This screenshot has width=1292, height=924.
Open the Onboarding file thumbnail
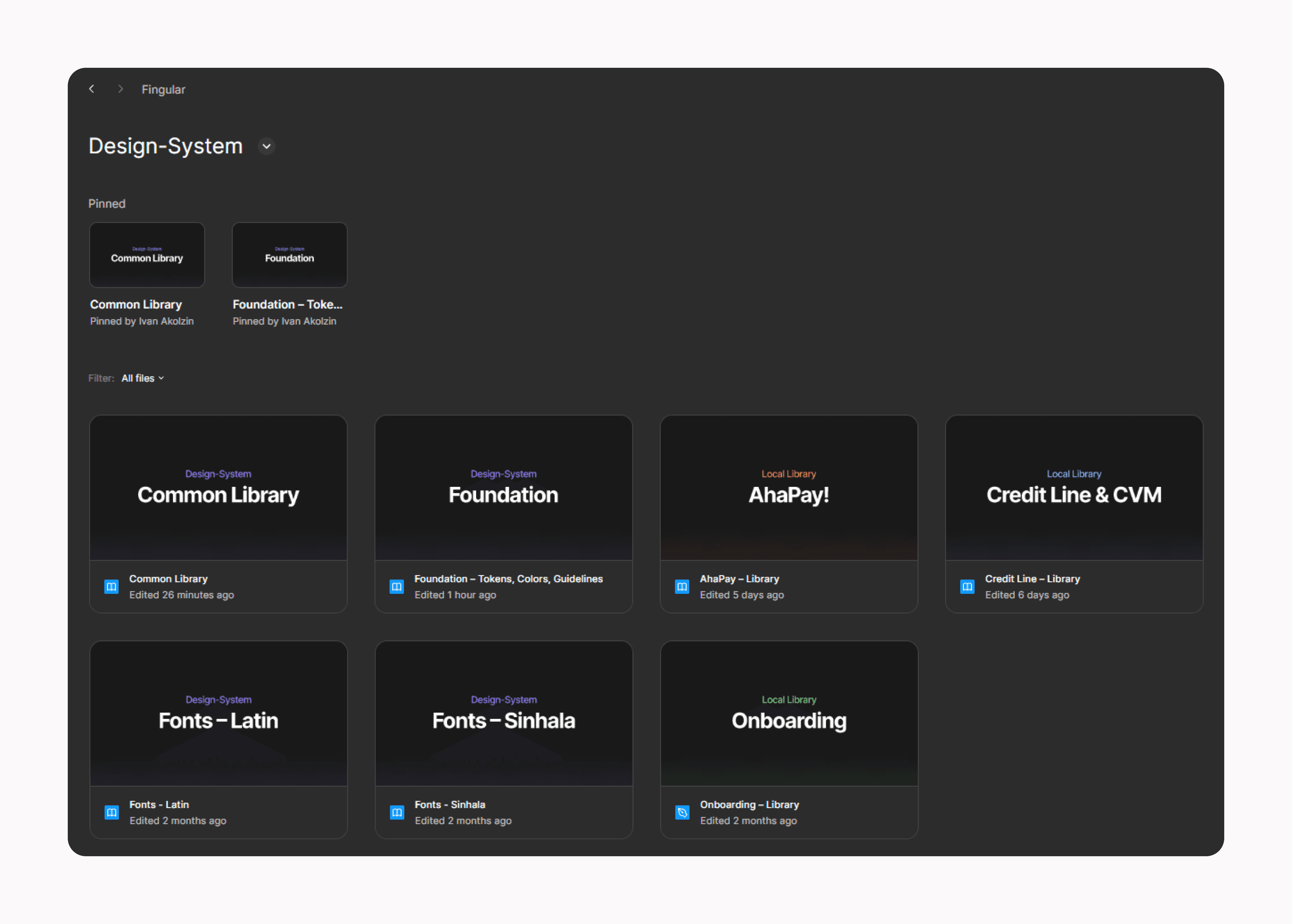(x=789, y=714)
